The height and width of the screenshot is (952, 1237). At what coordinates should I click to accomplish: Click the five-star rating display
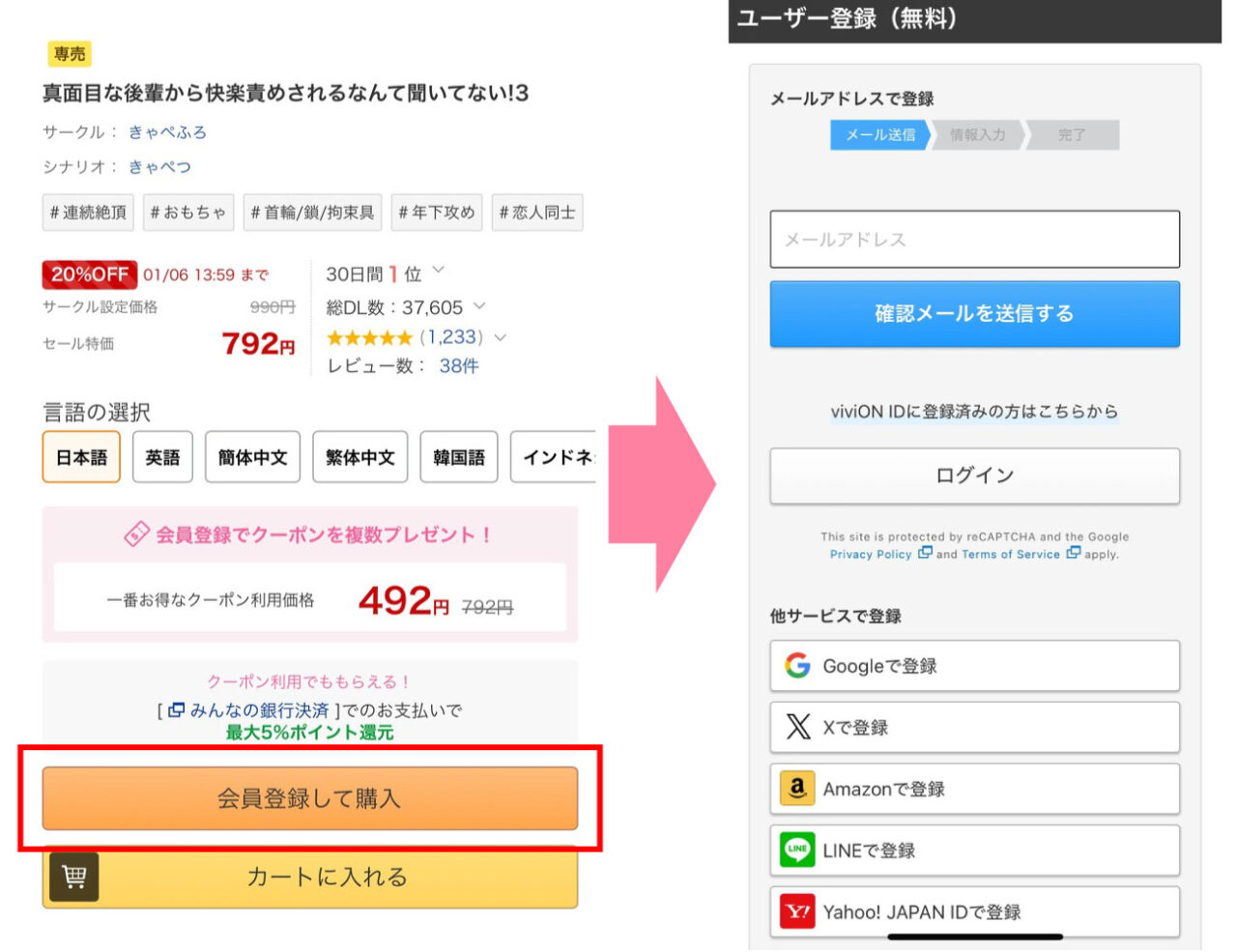click(369, 337)
